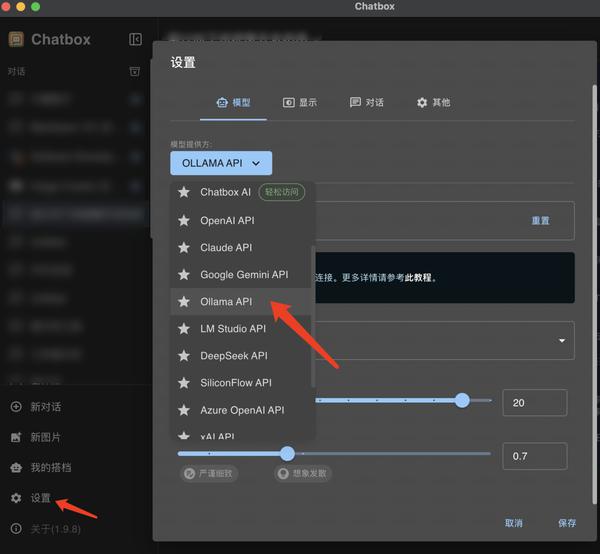This screenshot has width=600, height=554.
Task: Click the 取消 button
Action: (513, 523)
